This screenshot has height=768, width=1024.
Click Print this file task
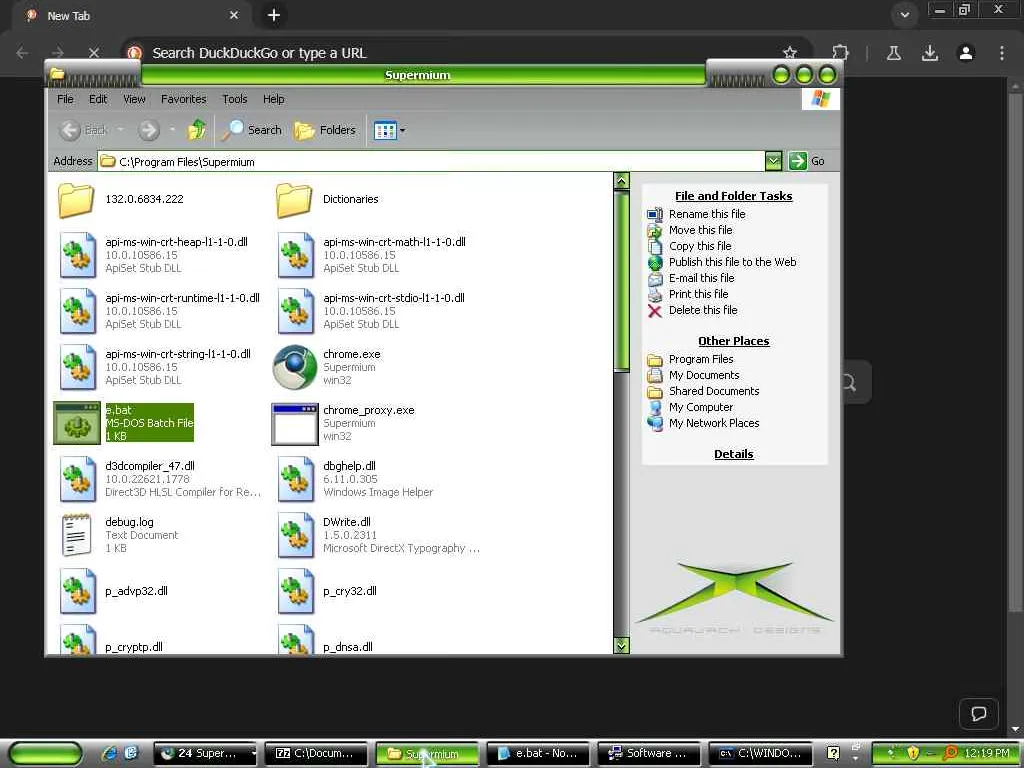pos(698,294)
